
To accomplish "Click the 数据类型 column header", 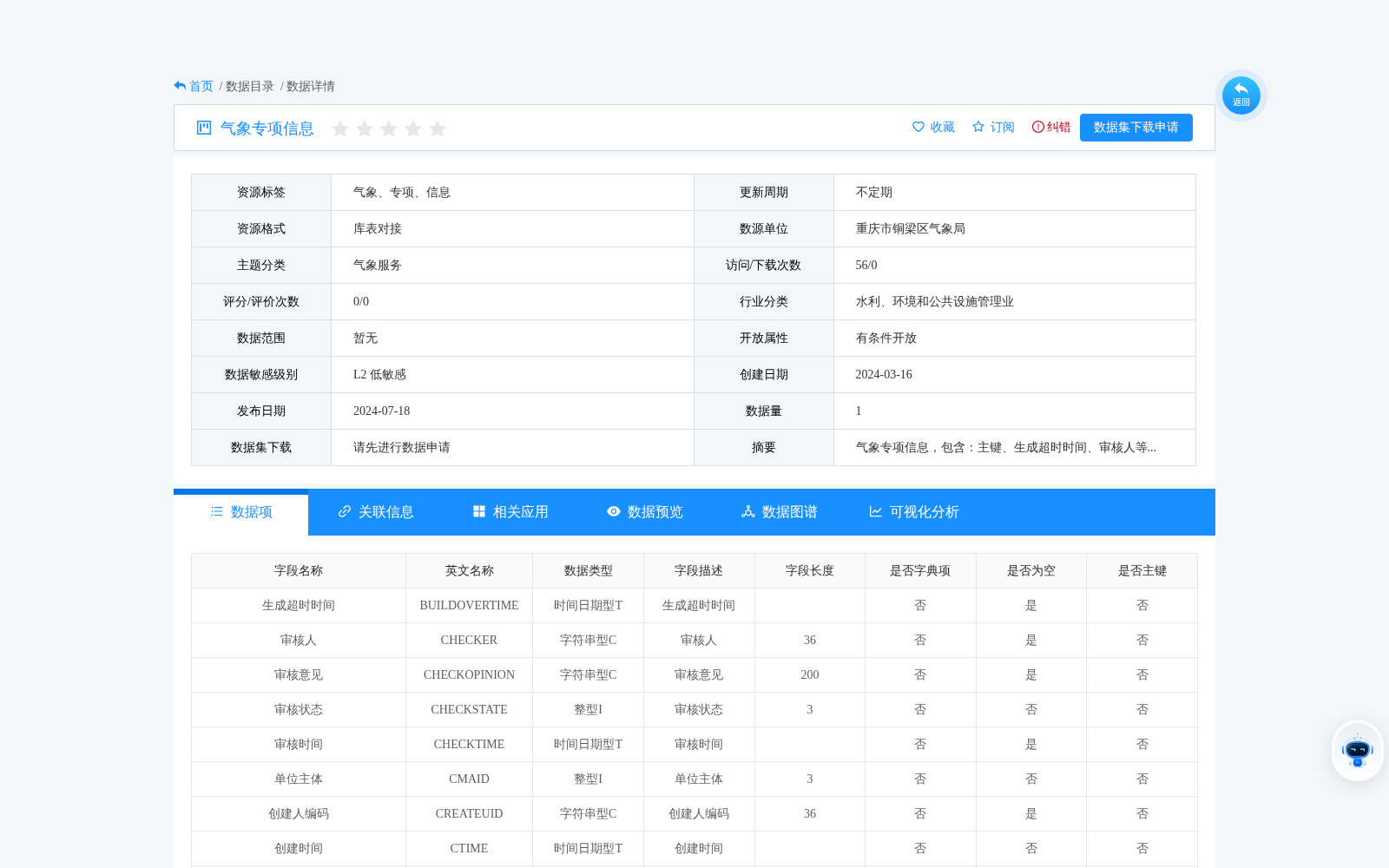I will [x=589, y=571].
